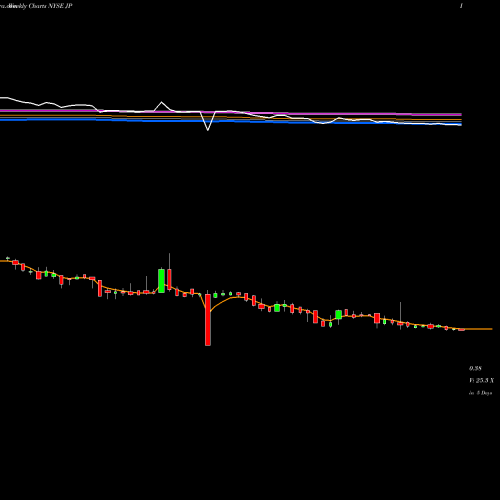Click the white line's upward peak in the upper panel

tap(162, 102)
